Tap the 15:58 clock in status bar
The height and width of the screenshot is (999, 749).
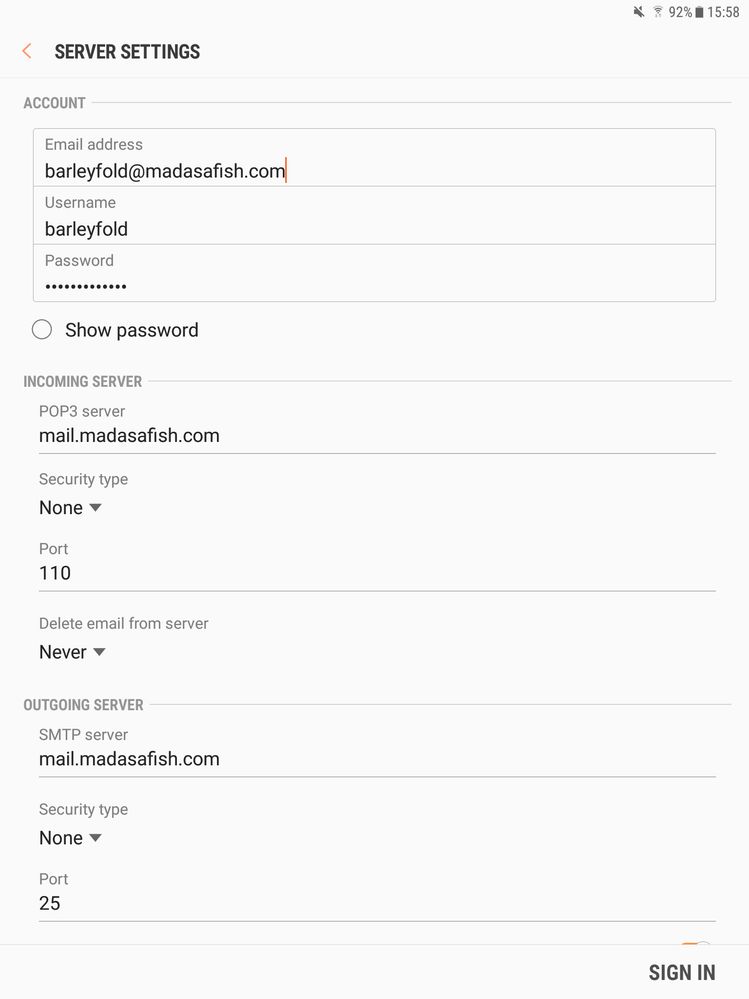723,12
